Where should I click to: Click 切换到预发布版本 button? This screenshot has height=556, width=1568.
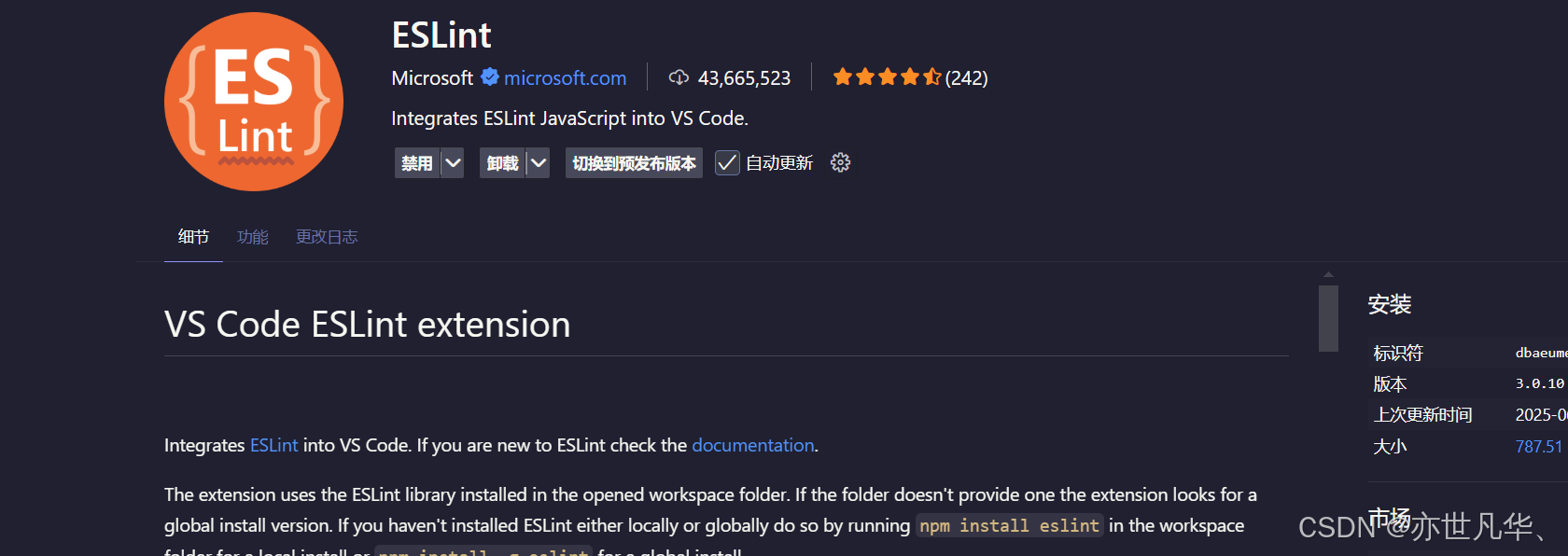pos(634,163)
